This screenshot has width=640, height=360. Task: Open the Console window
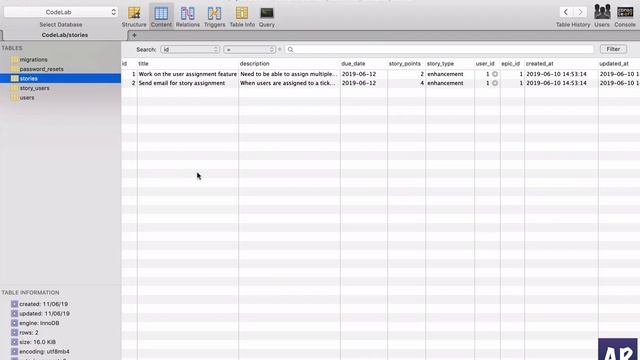[x=625, y=16]
